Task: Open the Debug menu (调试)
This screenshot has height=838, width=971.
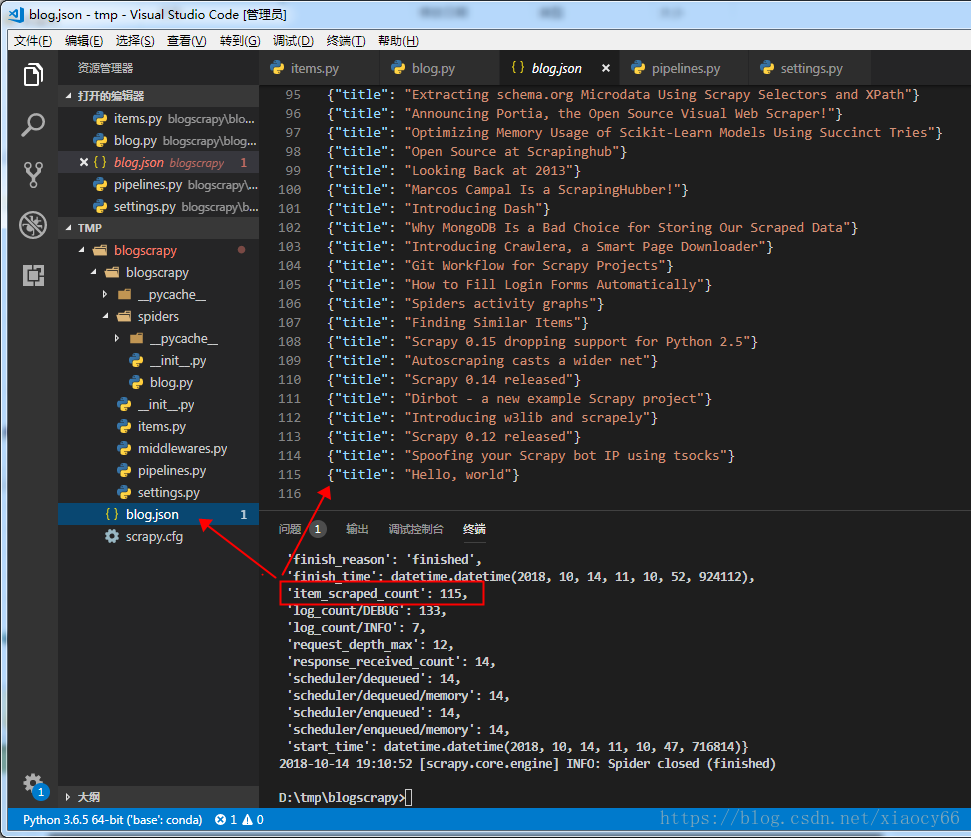Action: 293,41
